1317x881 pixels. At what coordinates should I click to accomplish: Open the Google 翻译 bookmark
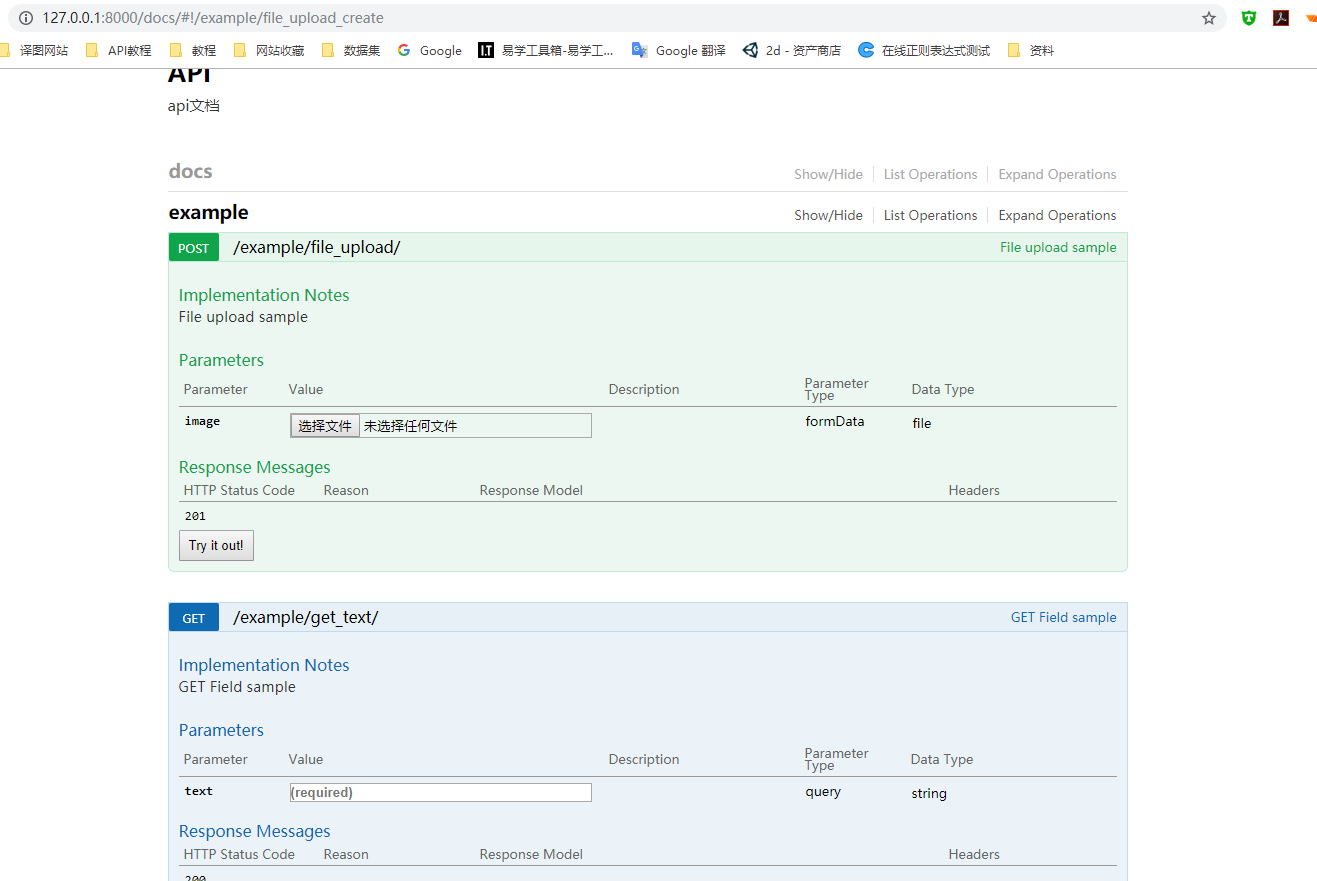coord(679,50)
